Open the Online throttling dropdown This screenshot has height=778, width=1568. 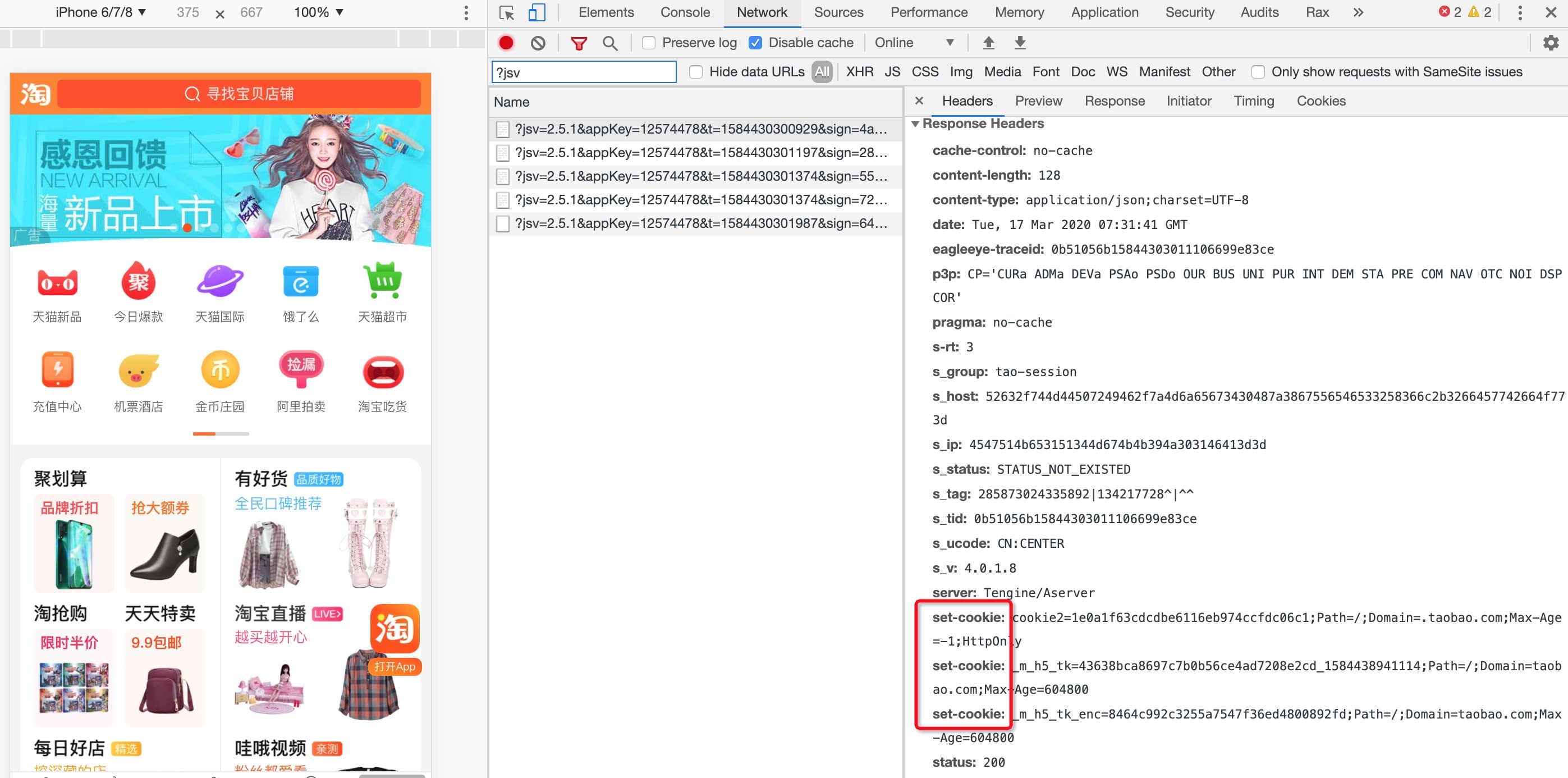pos(913,43)
